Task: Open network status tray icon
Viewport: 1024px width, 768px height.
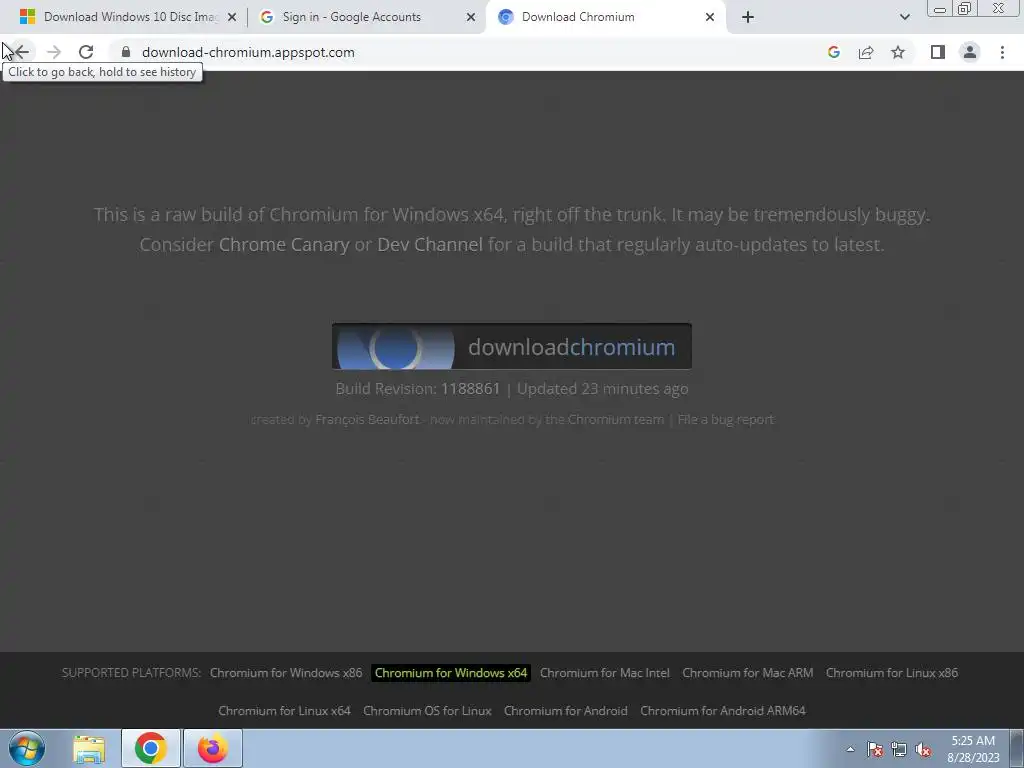Action: (x=899, y=749)
